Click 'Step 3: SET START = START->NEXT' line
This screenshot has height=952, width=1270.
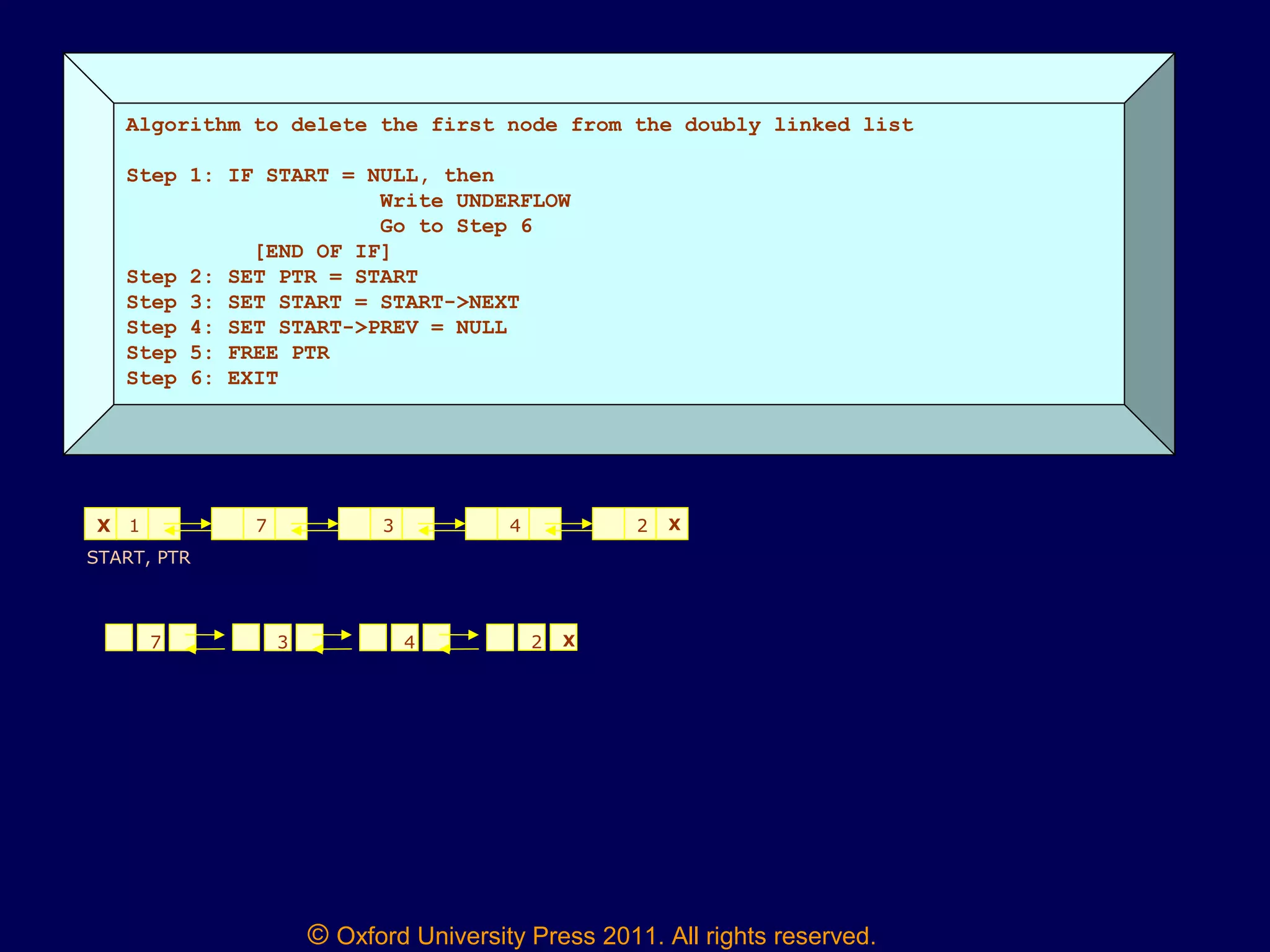pos(322,302)
